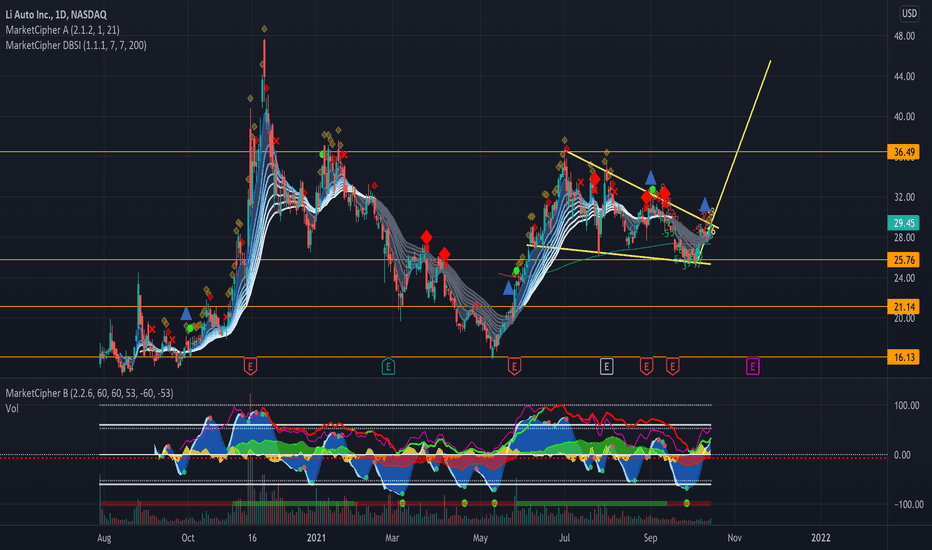Select the Vol indicator label

pyautogui.click(x=12, y=408)
